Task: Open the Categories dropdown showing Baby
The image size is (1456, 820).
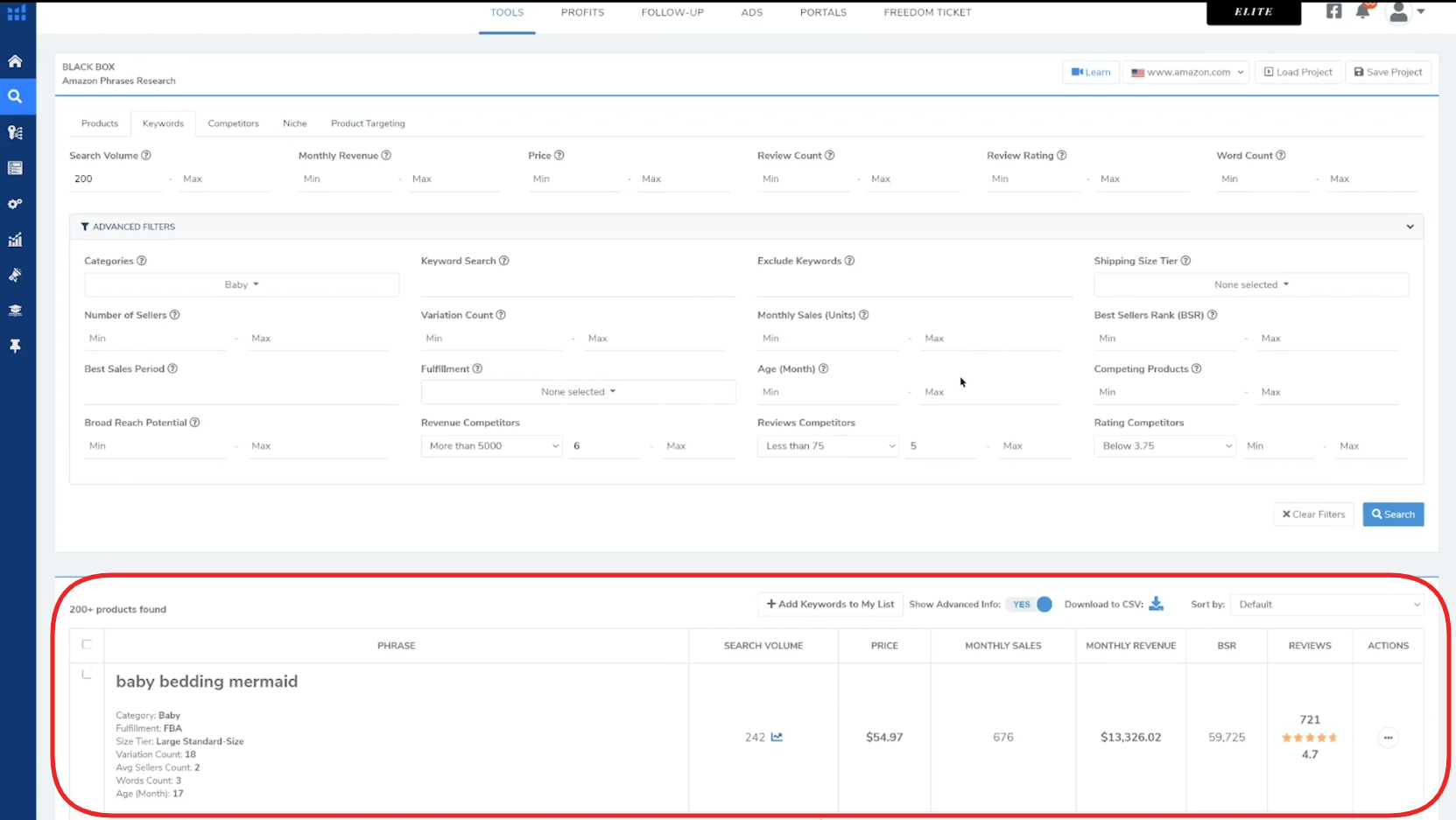Action: 242,284
